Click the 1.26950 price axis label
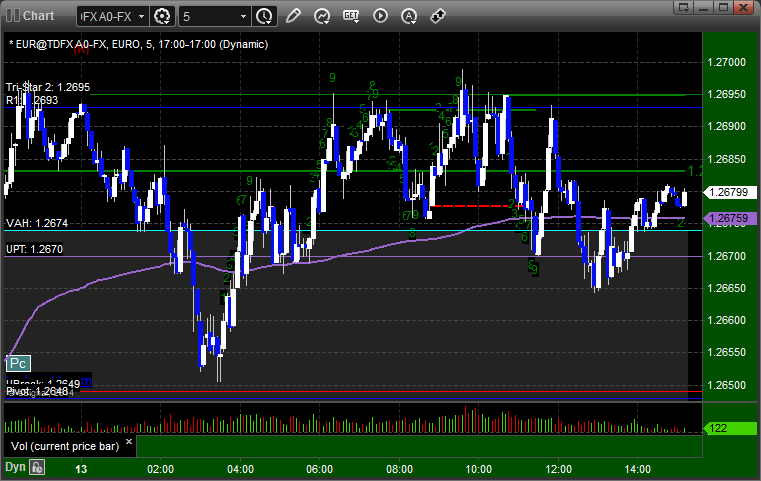The width and height of the screenshot is (761, 481). [727, 94]
